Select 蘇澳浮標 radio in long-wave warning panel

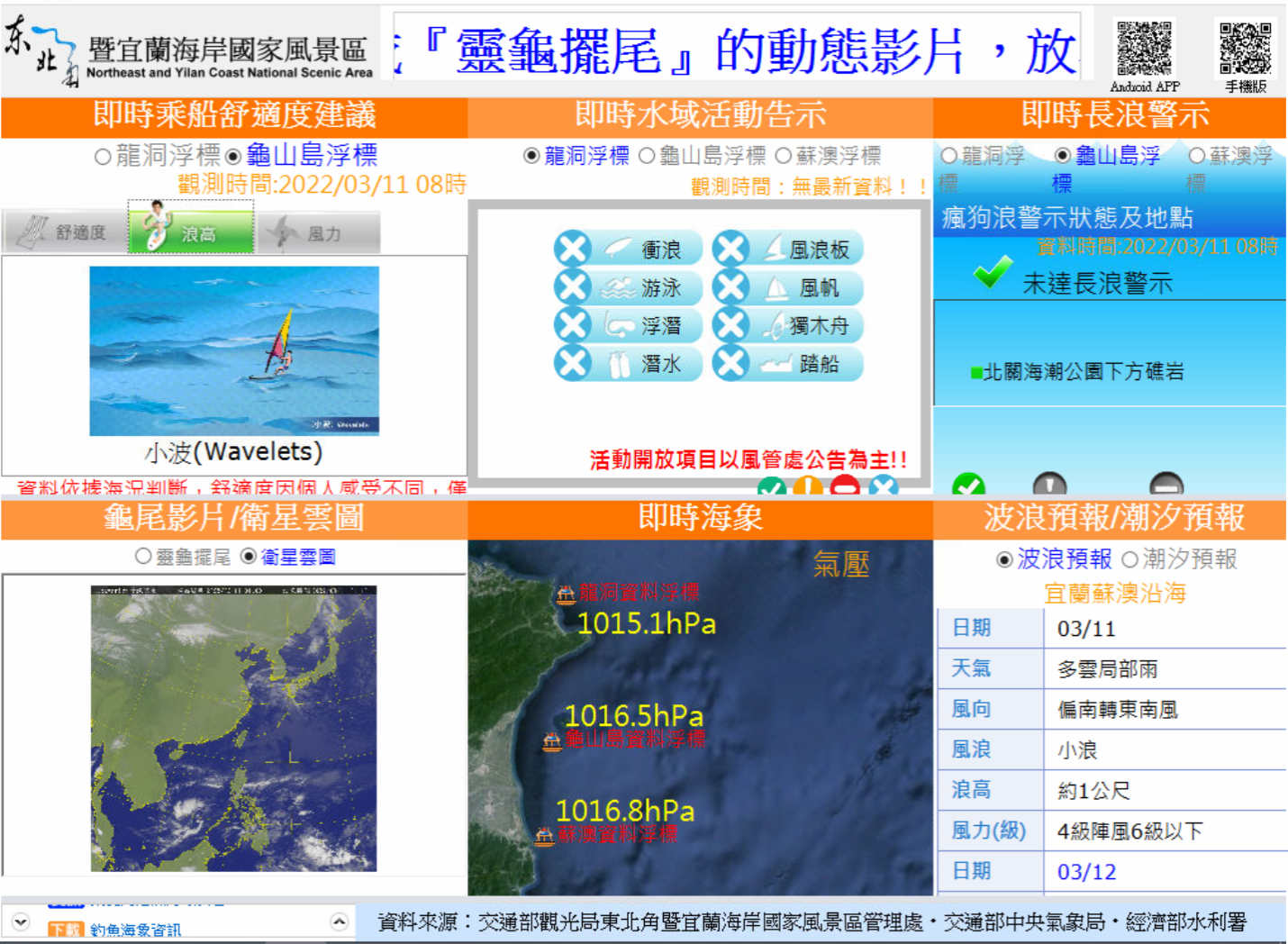(x=1197, y=156)
